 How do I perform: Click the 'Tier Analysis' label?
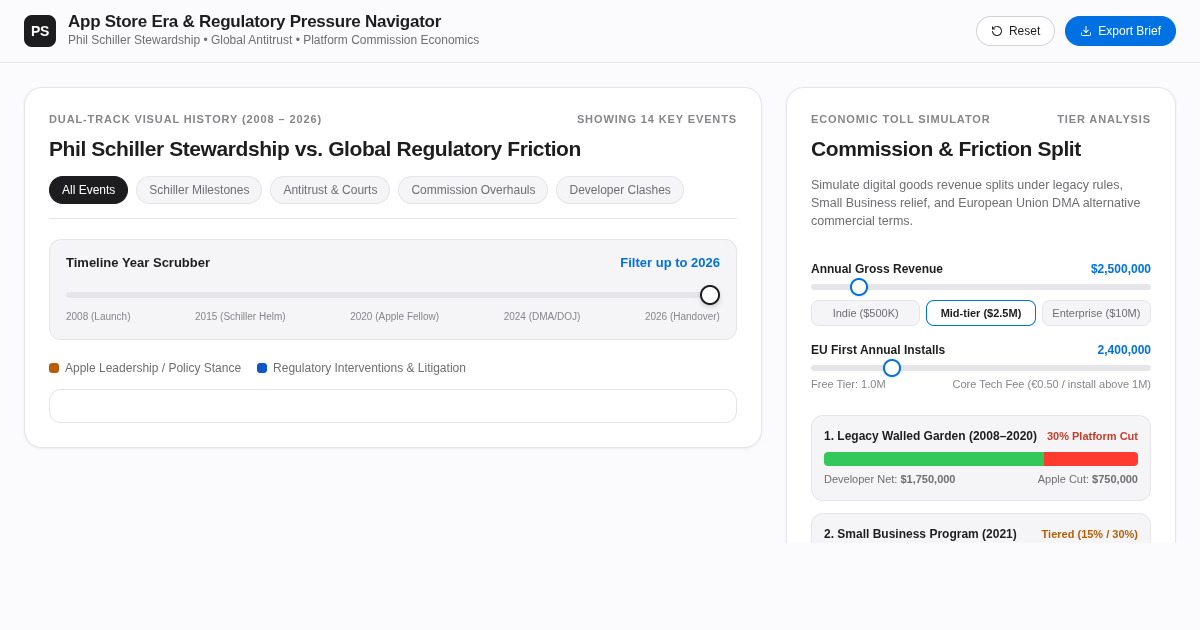pyautogui.click(x=1104, y=119)
